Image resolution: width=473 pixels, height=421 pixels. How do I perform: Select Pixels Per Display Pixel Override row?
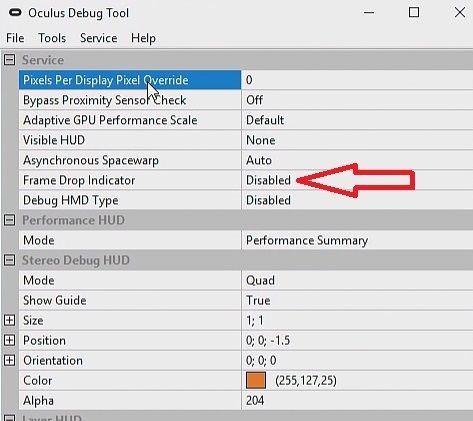(x=130, y=80)
